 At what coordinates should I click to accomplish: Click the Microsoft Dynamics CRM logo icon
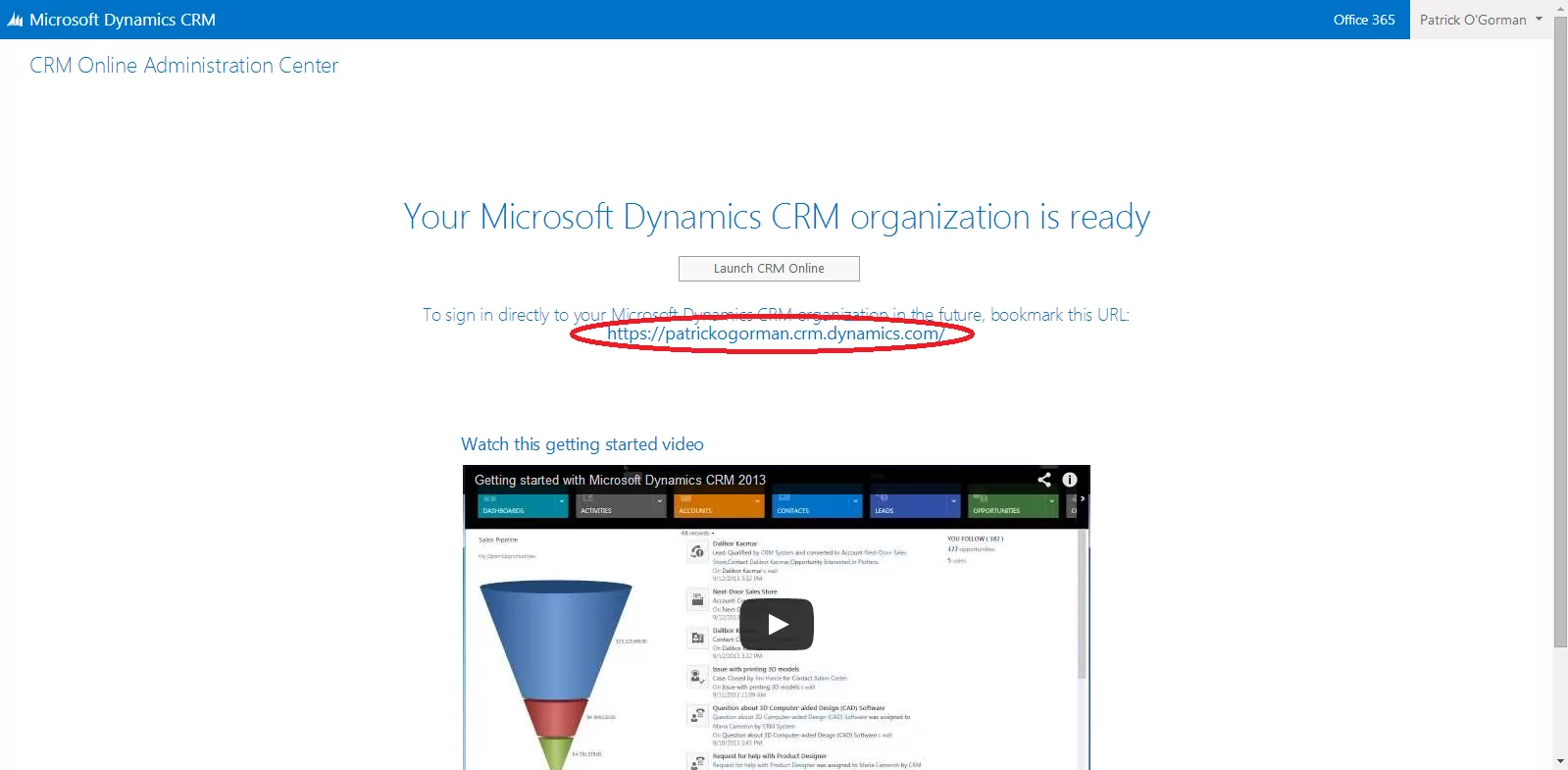pyautogui.click(x=15, y=20)
